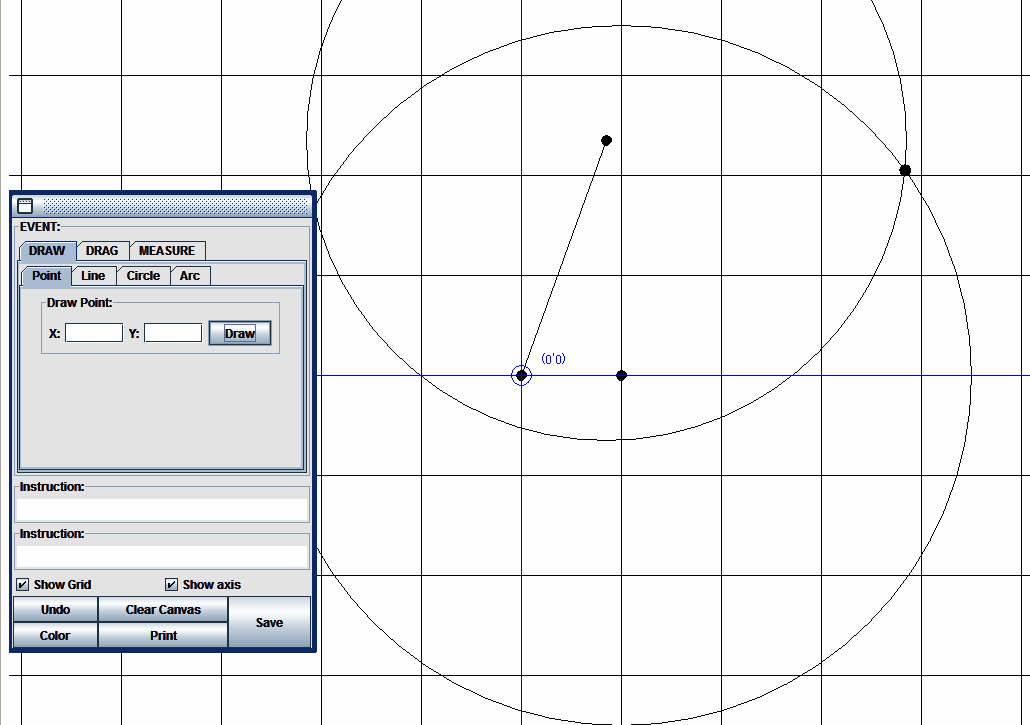Select the MEASURE tab
Viewport: 1030px width, 725px height.
[167, 250]
